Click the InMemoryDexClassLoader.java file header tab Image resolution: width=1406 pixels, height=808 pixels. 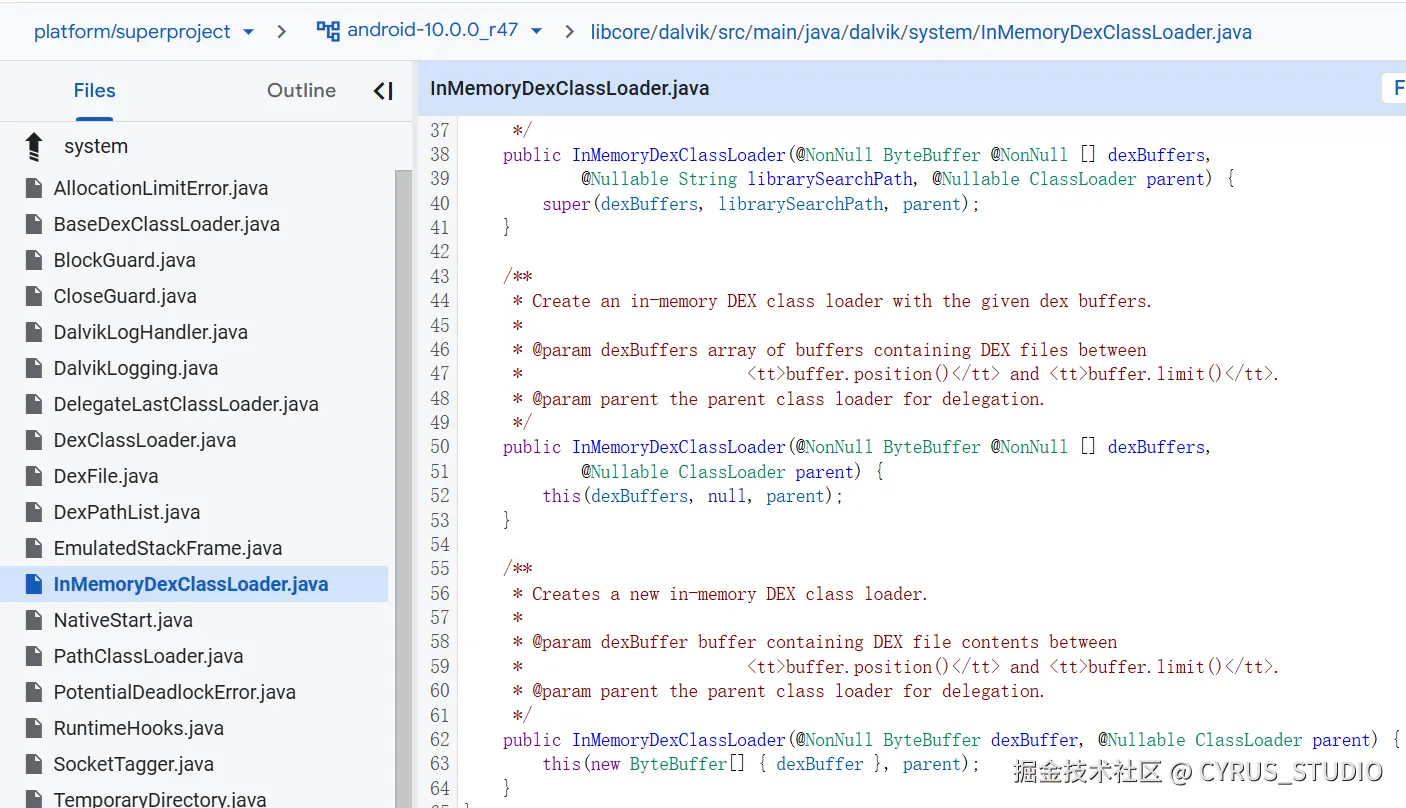click(569, 89)
